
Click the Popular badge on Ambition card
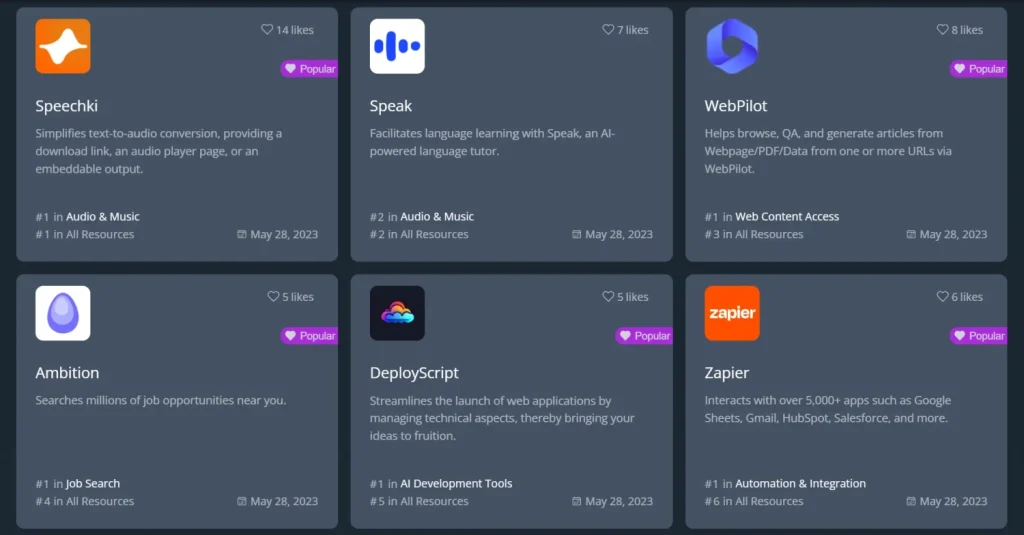310,336
